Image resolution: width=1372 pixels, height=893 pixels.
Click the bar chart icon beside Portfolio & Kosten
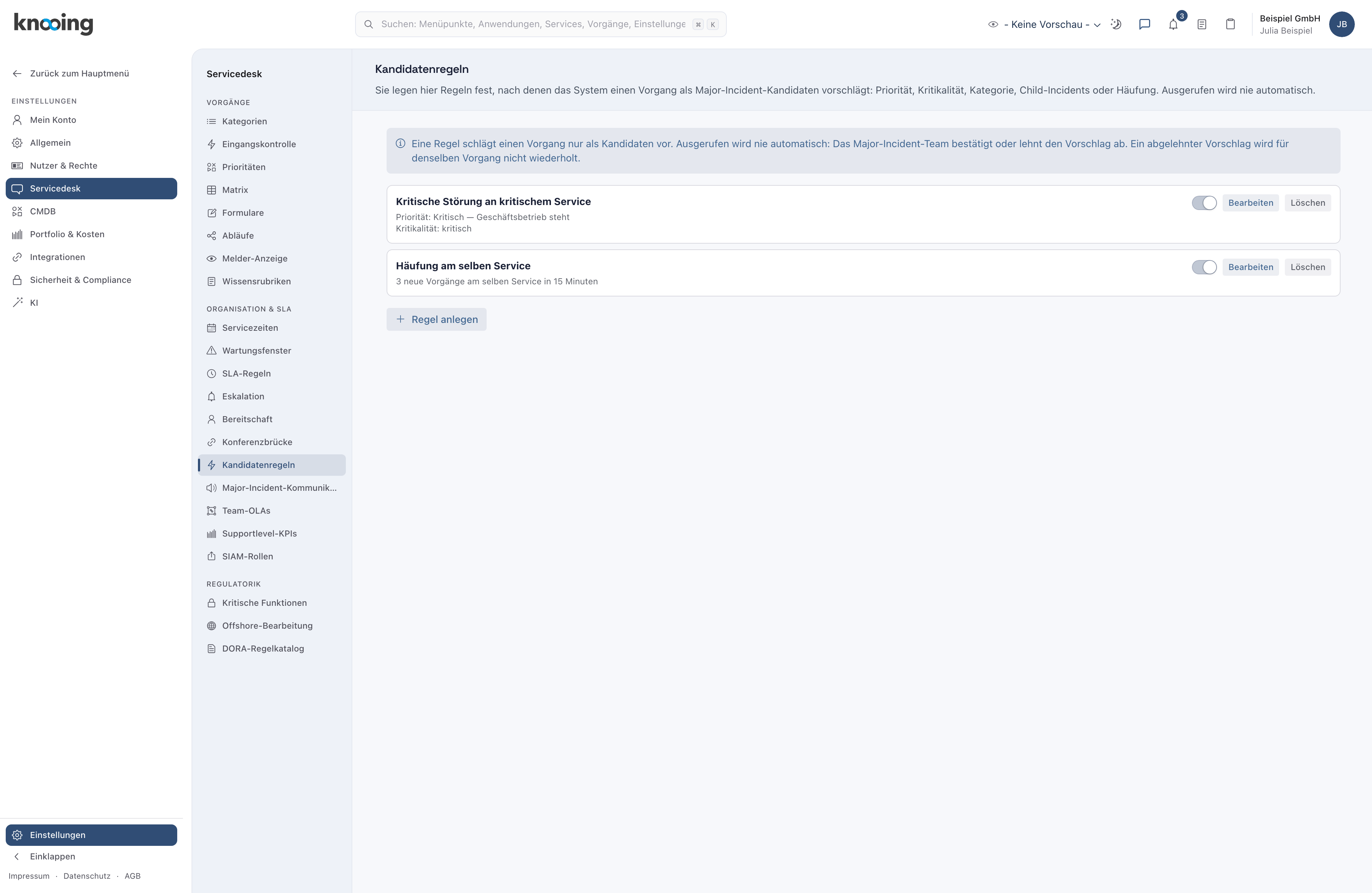pyautogui.click(x=17, y=234)
